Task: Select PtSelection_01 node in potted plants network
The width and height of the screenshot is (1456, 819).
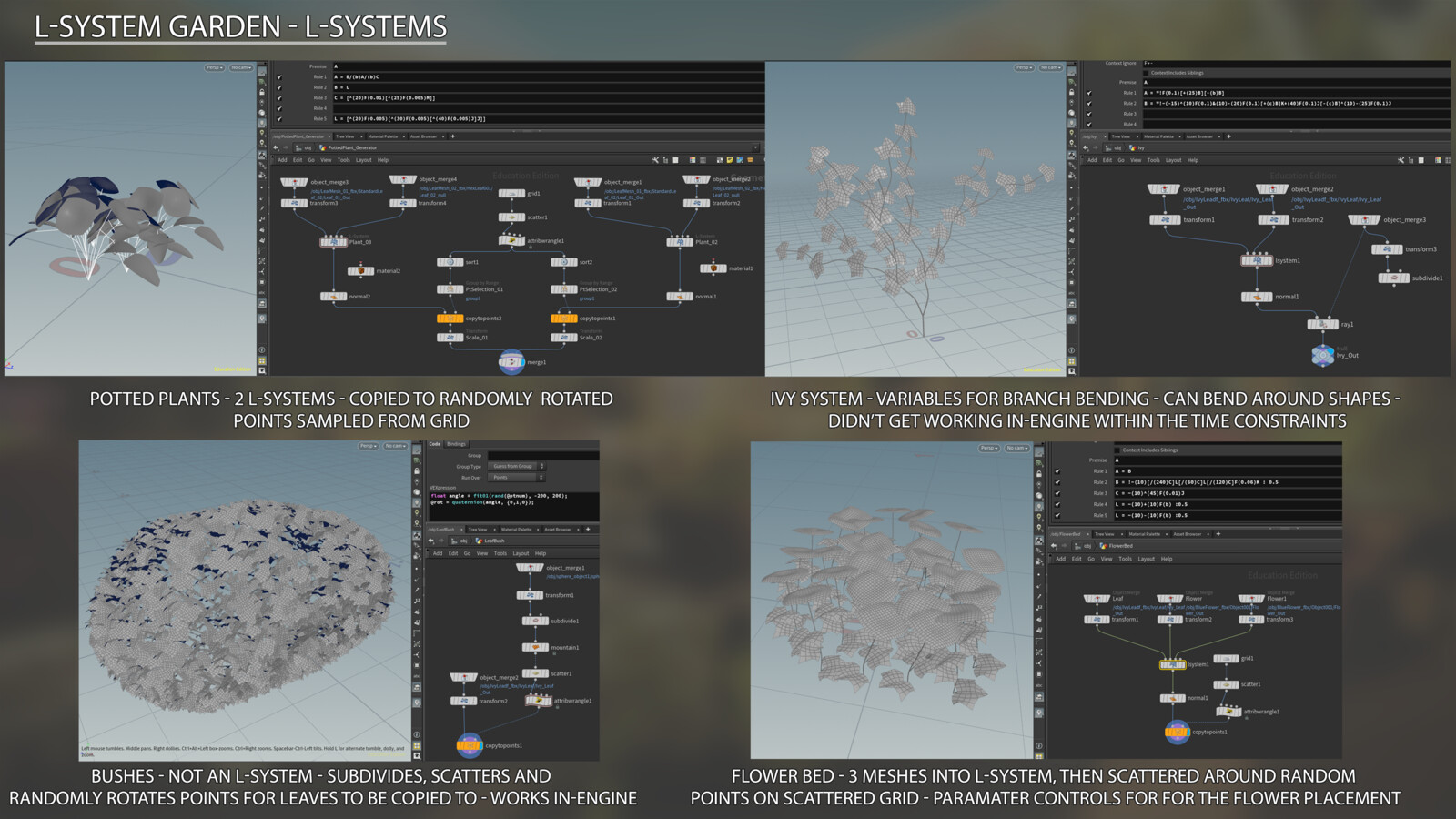Action: [x=450, y=289]
